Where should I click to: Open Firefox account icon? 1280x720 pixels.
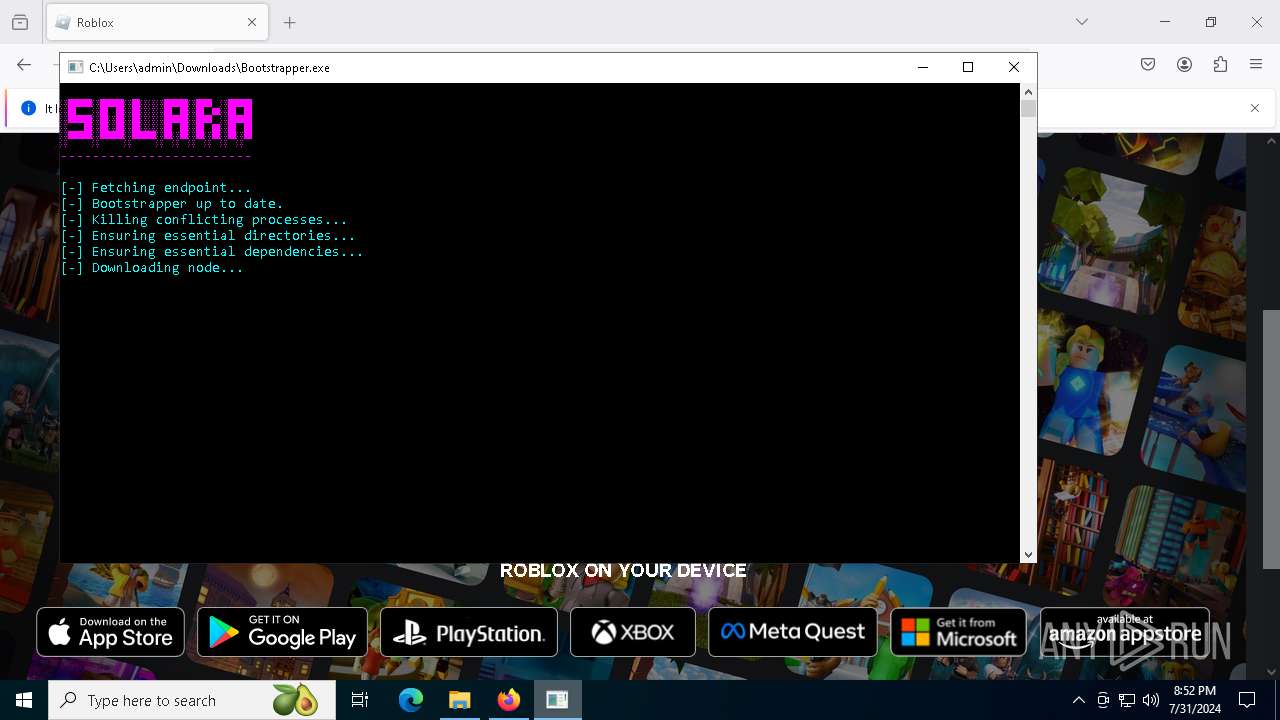coord(1184,65)
